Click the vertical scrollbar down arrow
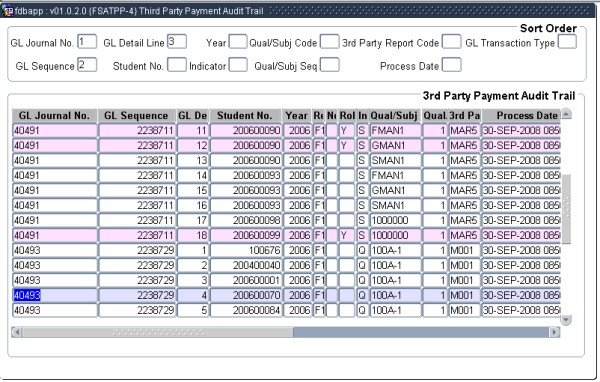The width and height of the screenshot is (600, 382). pyautogui.click(x=566, y=320)
